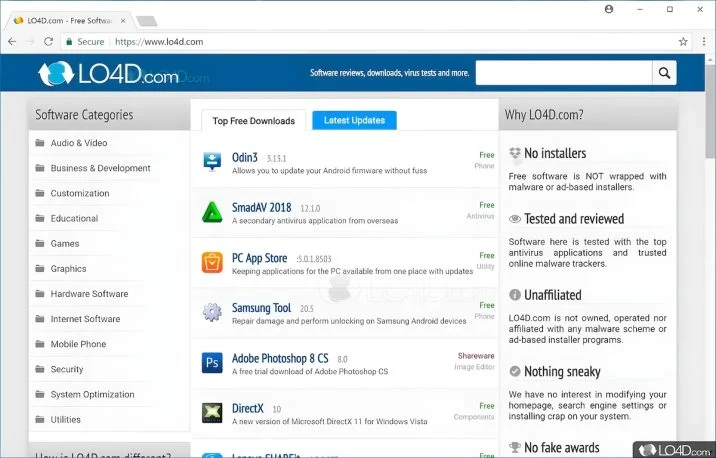Switch to the Latest Updates tab

354,120
